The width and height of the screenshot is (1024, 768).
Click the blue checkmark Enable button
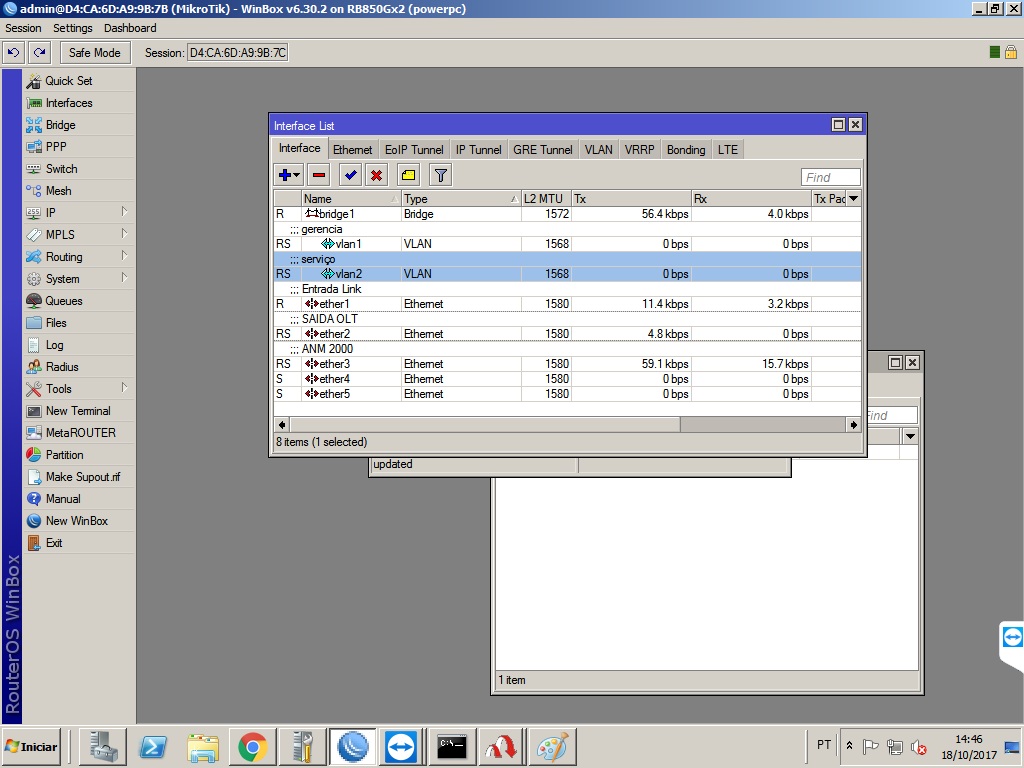tap(350, 175)
